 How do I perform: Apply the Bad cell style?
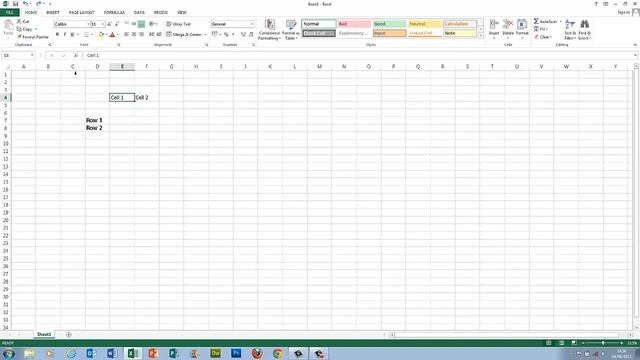click(x=354, y=24)
